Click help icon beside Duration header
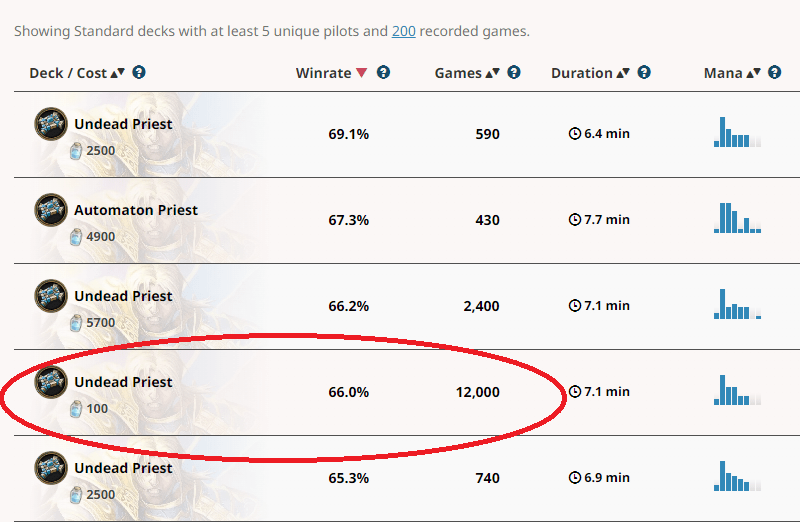 coord(644,73)
